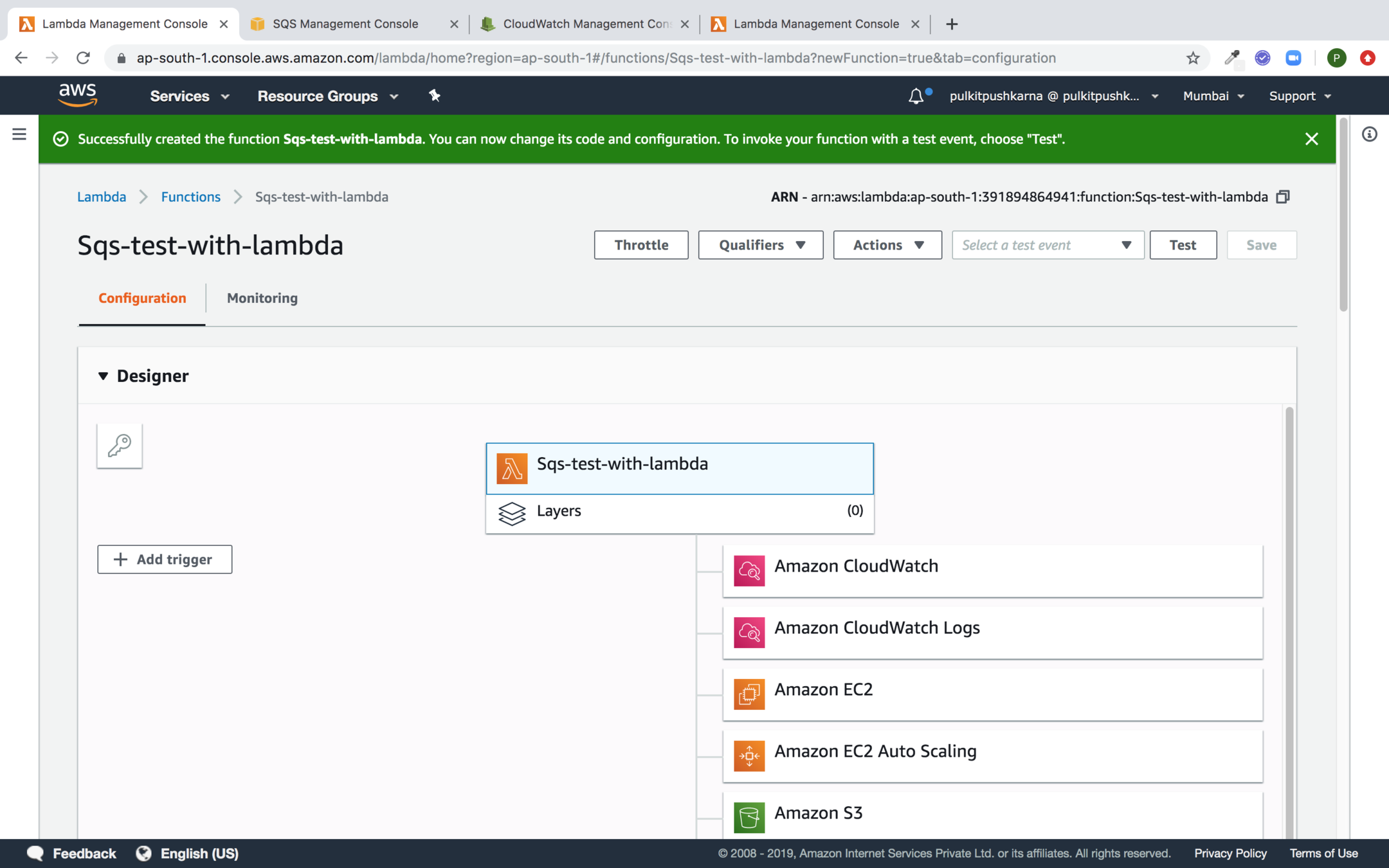
Task: Open the hamburger side navigation menu
Action: (19, 134)
